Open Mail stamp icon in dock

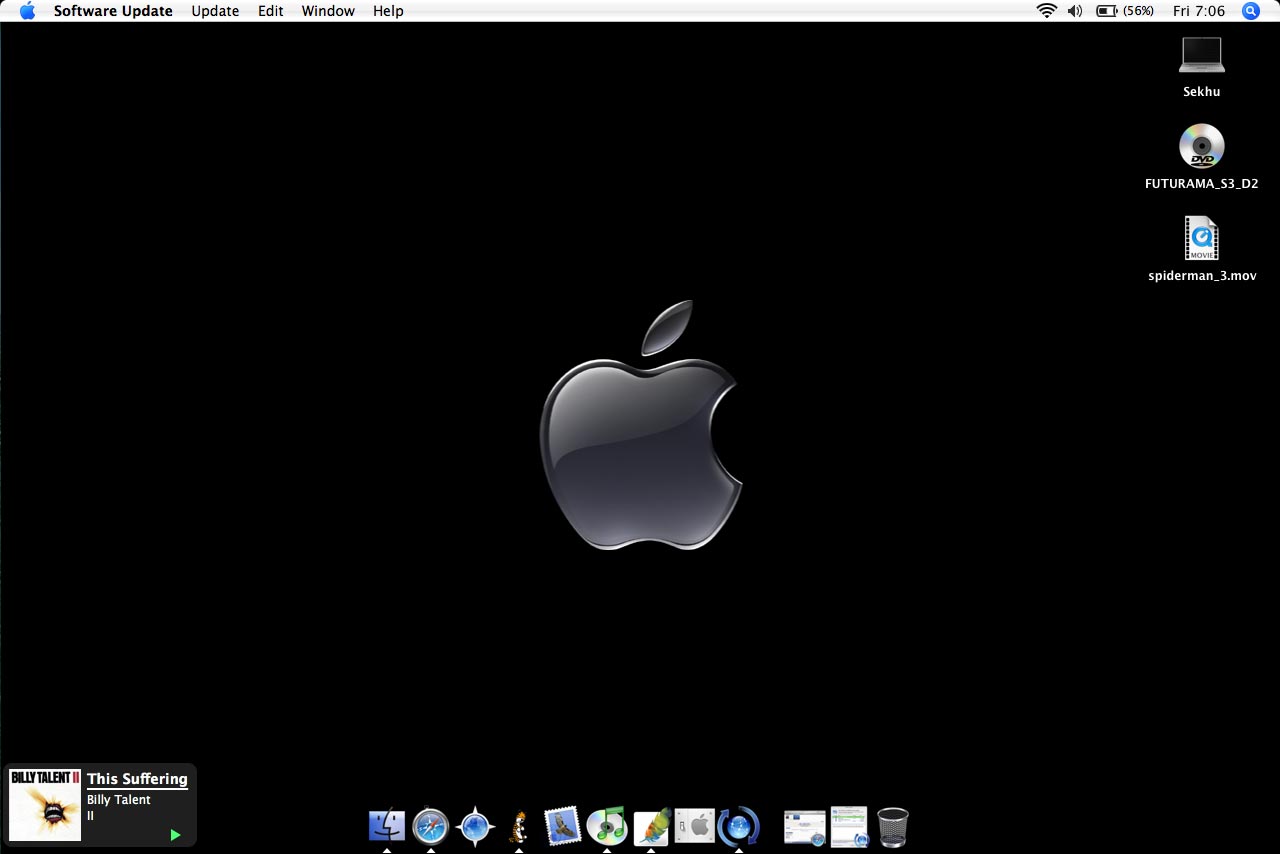click(563, 826)
